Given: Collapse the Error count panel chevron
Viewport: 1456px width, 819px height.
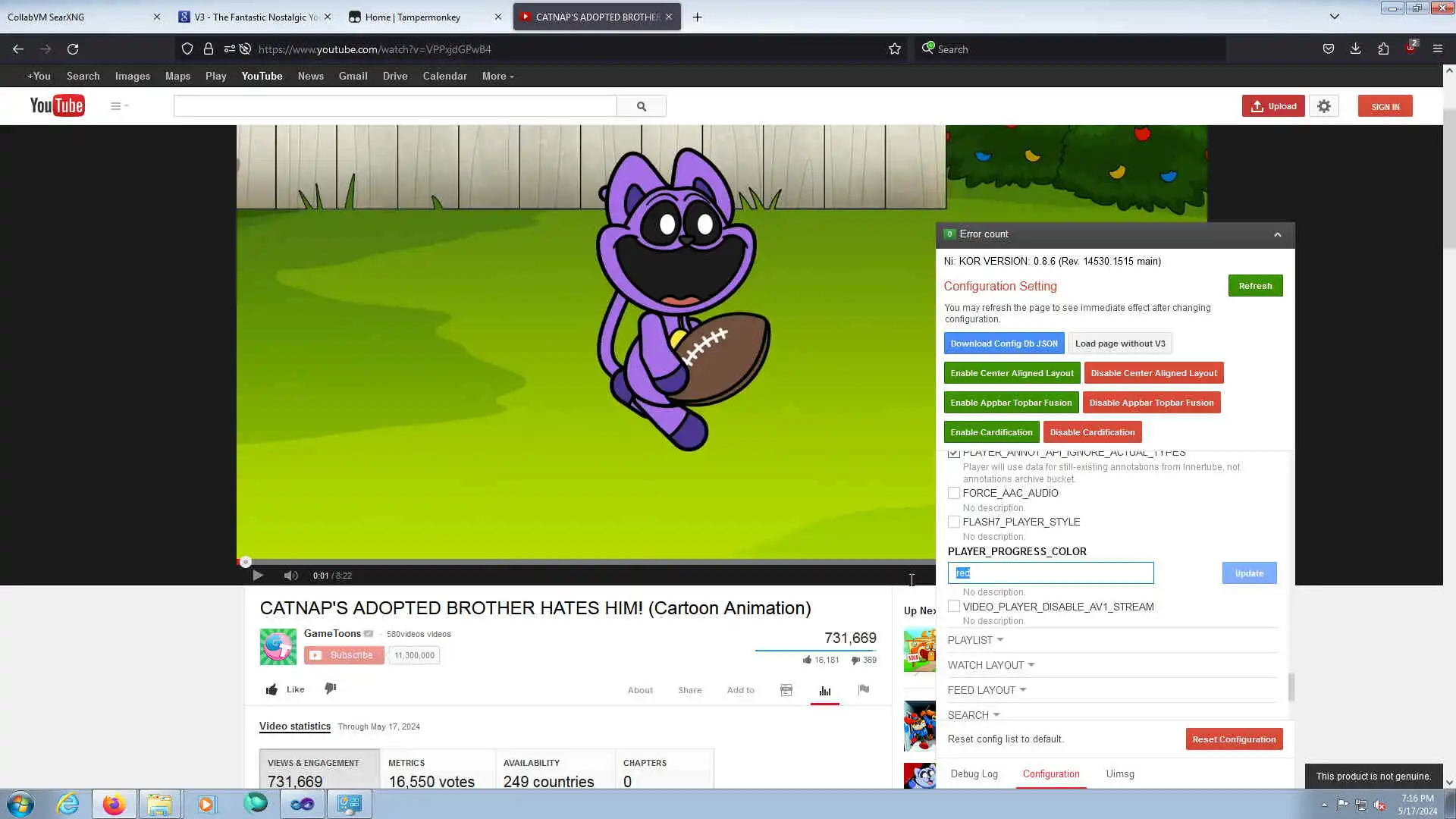Looking at the screenshot, I should (x=1278, y=234).
